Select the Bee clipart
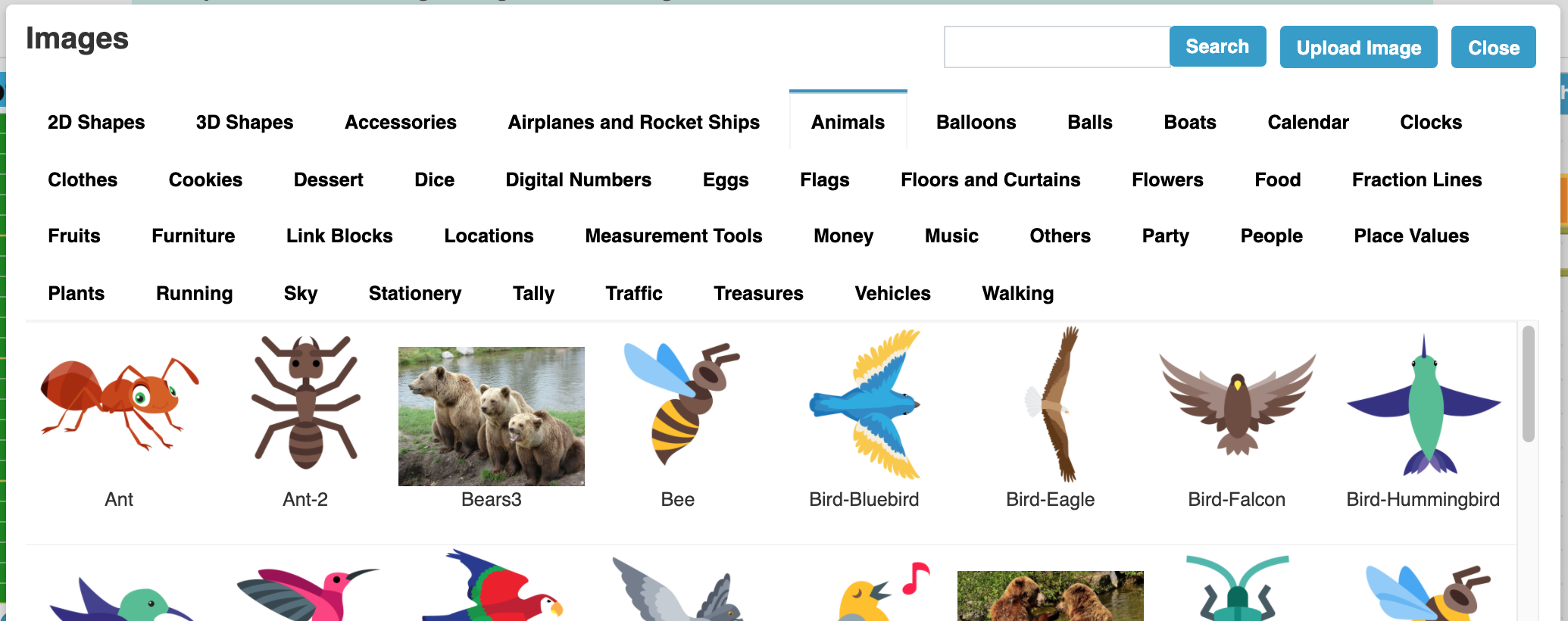Screen dimensions: 1568x621 point(679,404)
